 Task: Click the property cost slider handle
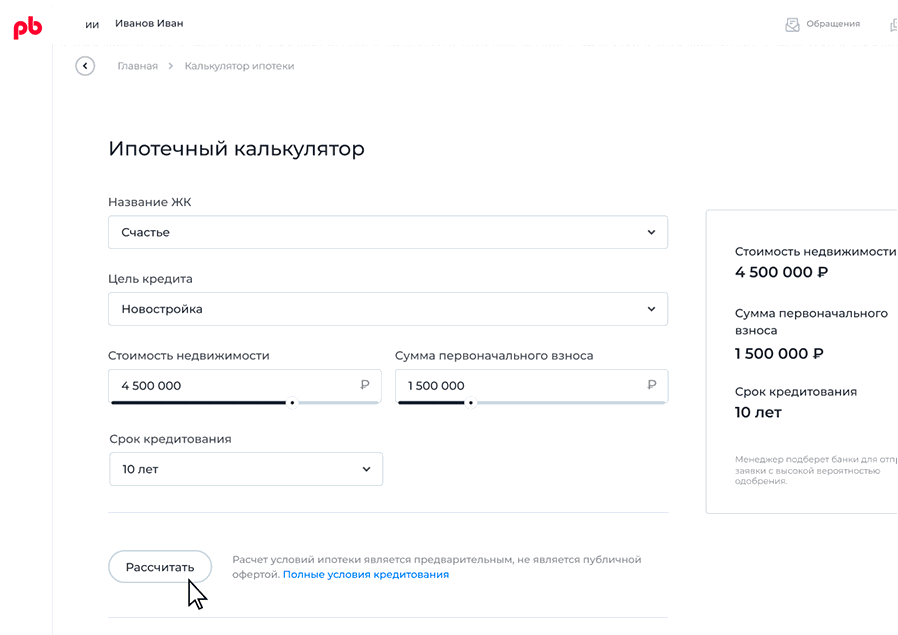[291, 403]
